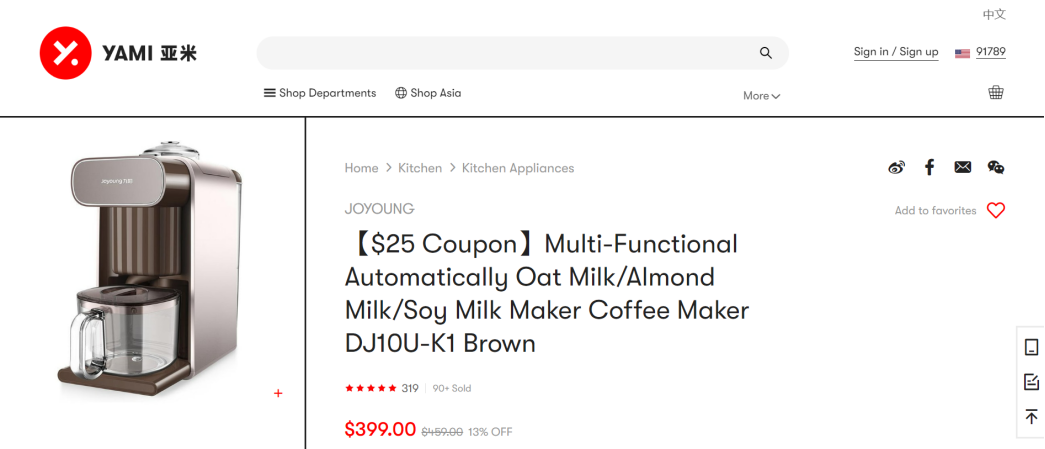Screen dimensions: 1045x449
Task: Click Sign in / Sign up link
Action: (x=895, y=52)
